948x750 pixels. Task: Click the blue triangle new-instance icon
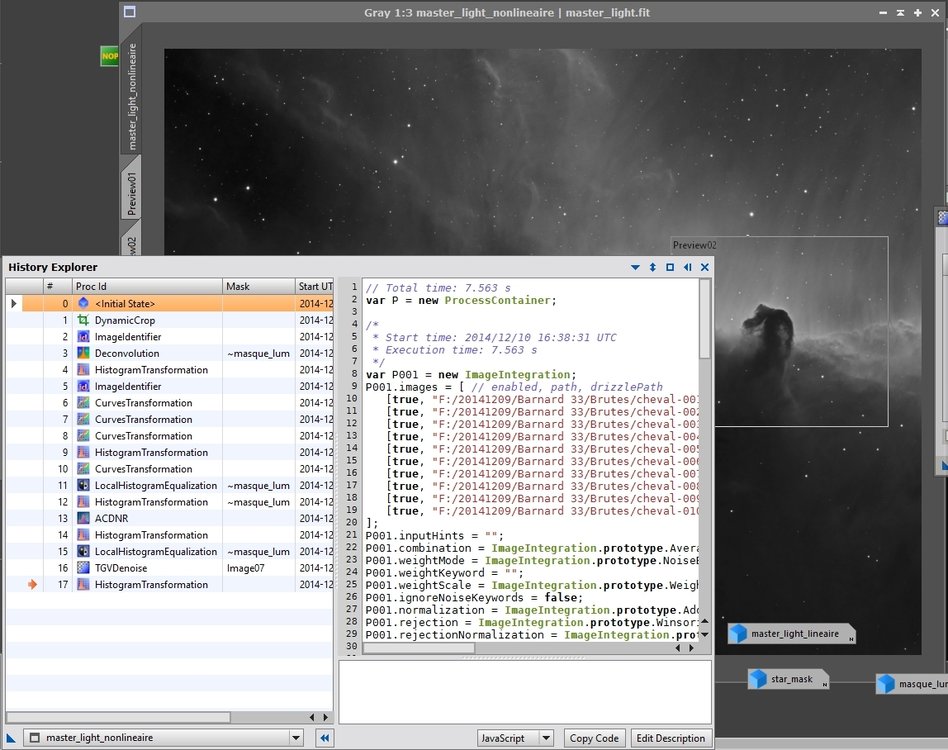coord(12,738)
